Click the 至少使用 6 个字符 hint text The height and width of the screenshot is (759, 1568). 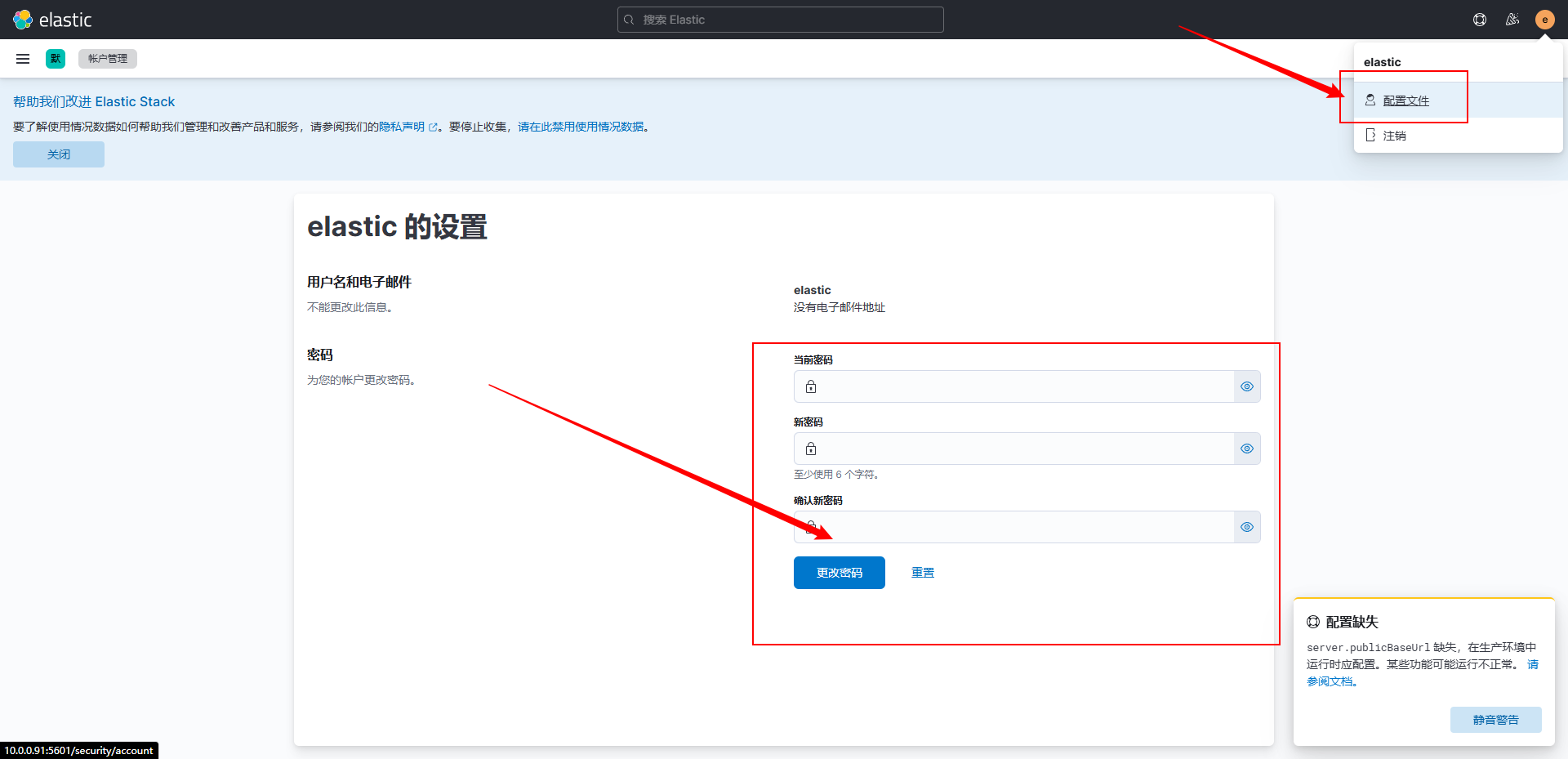pos(836,474)
